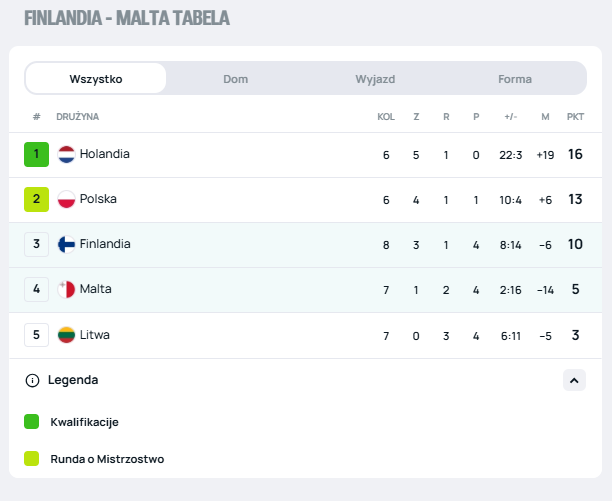Click the Malta flag icon

(67, 290)
